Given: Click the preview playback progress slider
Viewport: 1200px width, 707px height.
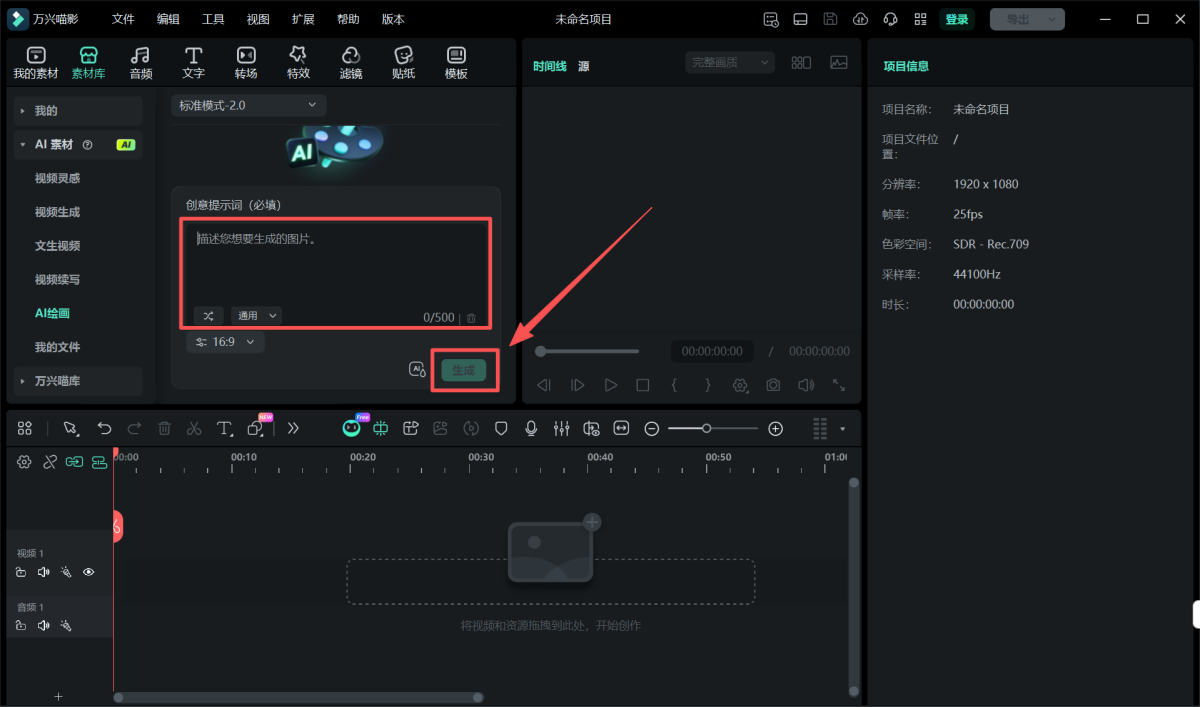Looking at the screenshot, I should coord(588,351).
